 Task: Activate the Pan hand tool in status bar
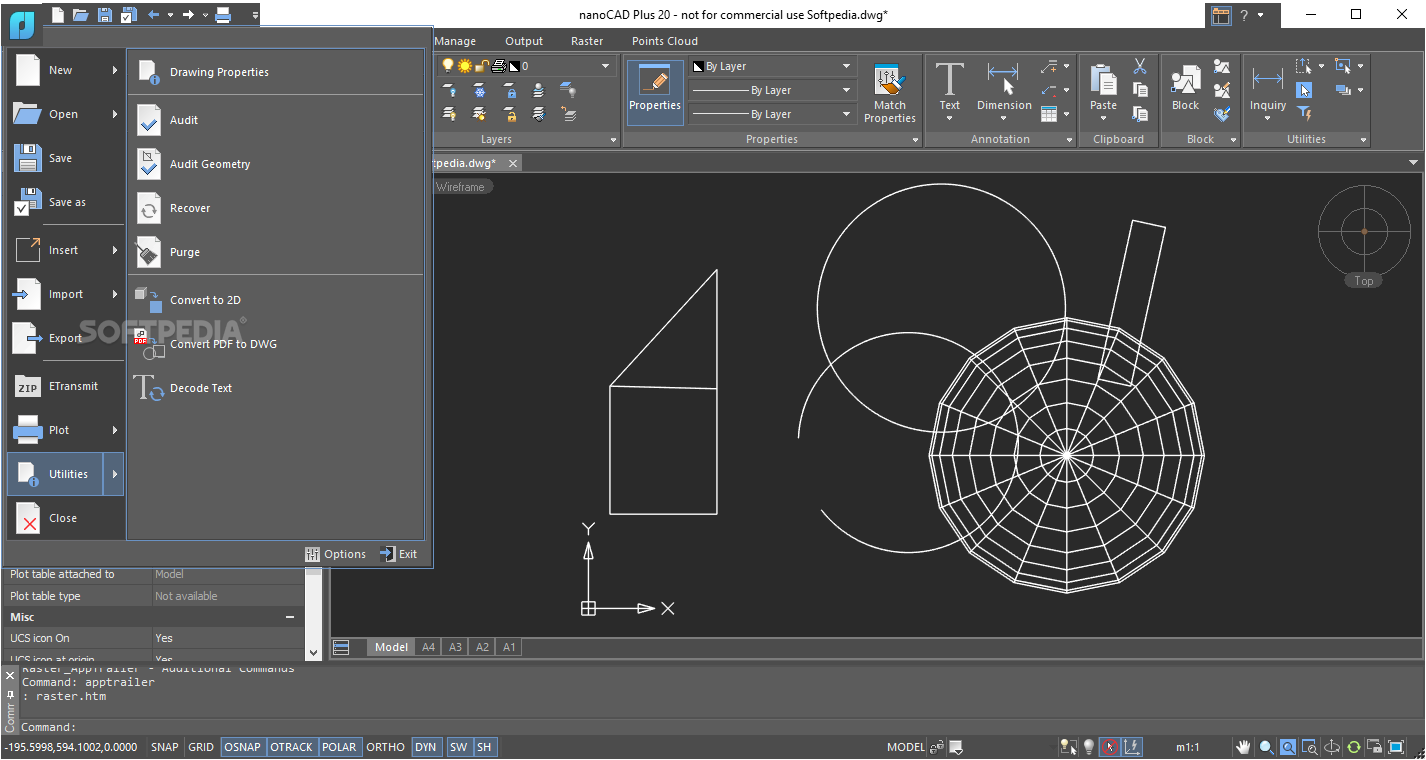click(x=1243, y=747)
